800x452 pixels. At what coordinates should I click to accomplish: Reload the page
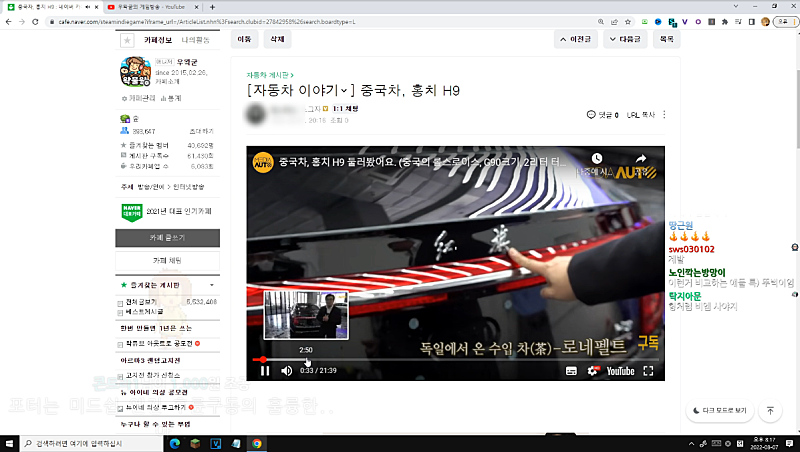[x=35, y=22]
